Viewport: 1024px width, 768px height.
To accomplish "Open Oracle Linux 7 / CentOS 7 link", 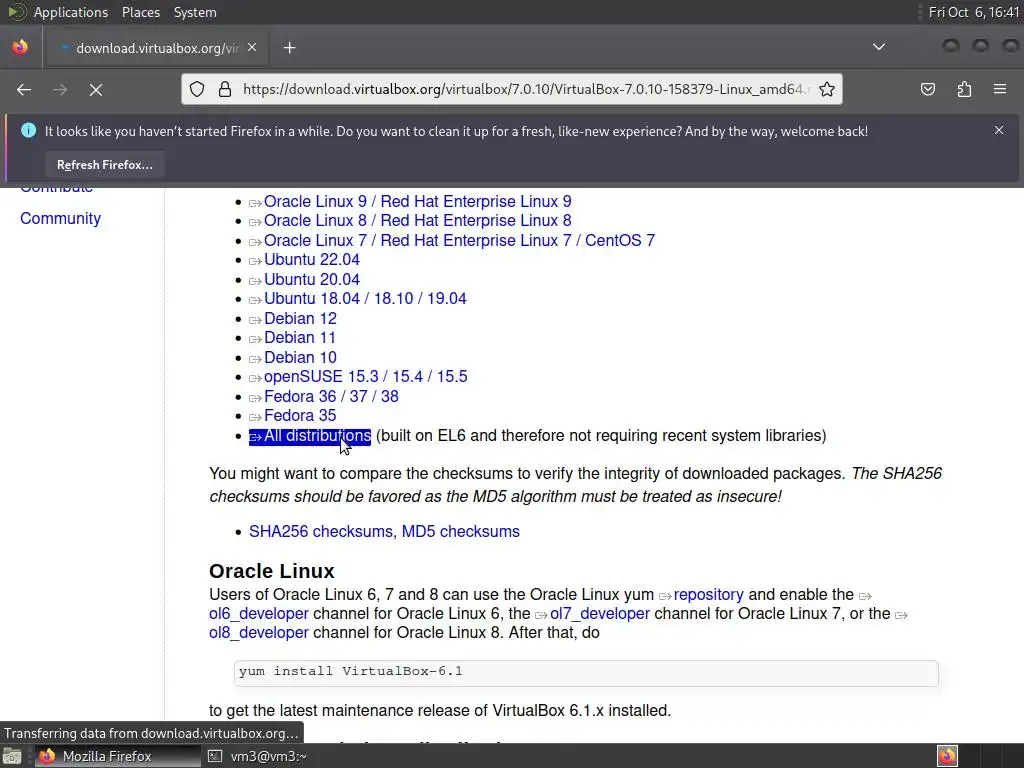I will pos(459,240).
